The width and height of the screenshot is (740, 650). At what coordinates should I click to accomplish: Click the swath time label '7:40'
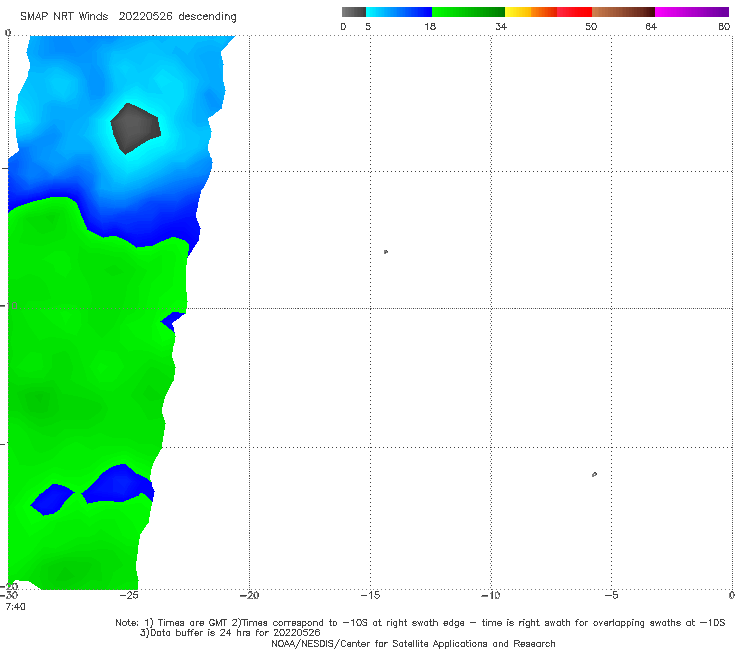pyautogui.click(x=16, y=607)
